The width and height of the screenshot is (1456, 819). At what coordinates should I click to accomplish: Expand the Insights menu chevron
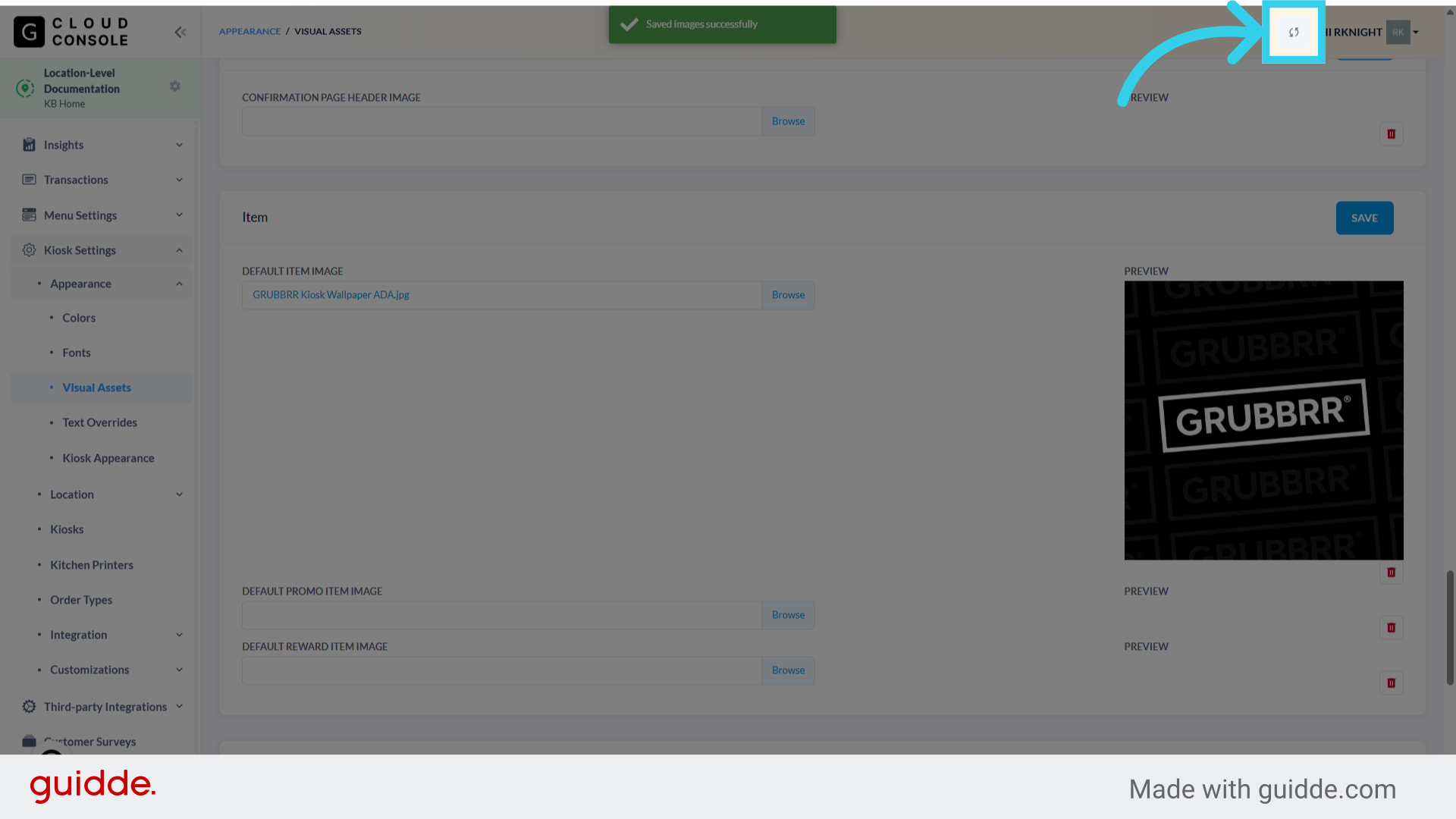[x=180, y=145]
